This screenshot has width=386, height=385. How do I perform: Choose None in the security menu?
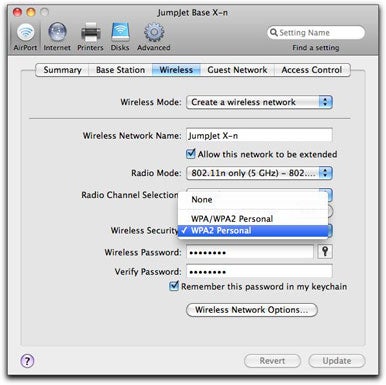[253, 200]
